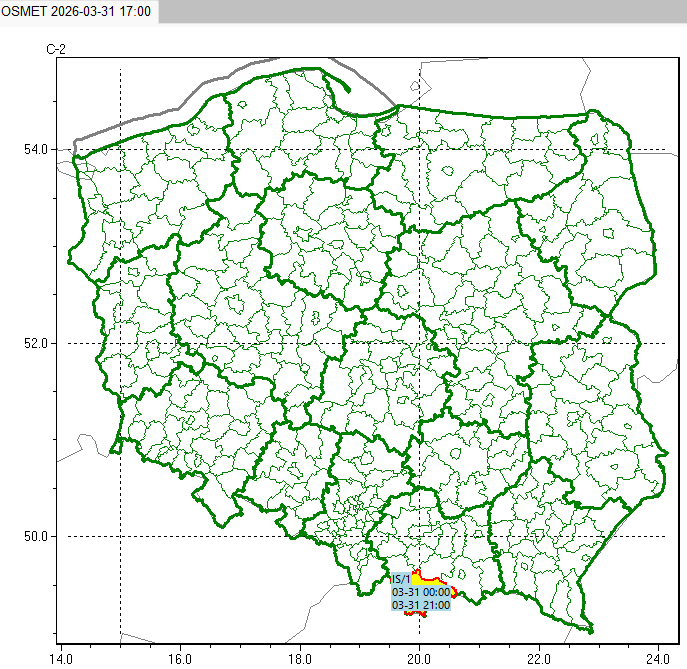Click the 03-31 21:00 end time text
This screenshot has height=669, width=687.
point(420,605)
